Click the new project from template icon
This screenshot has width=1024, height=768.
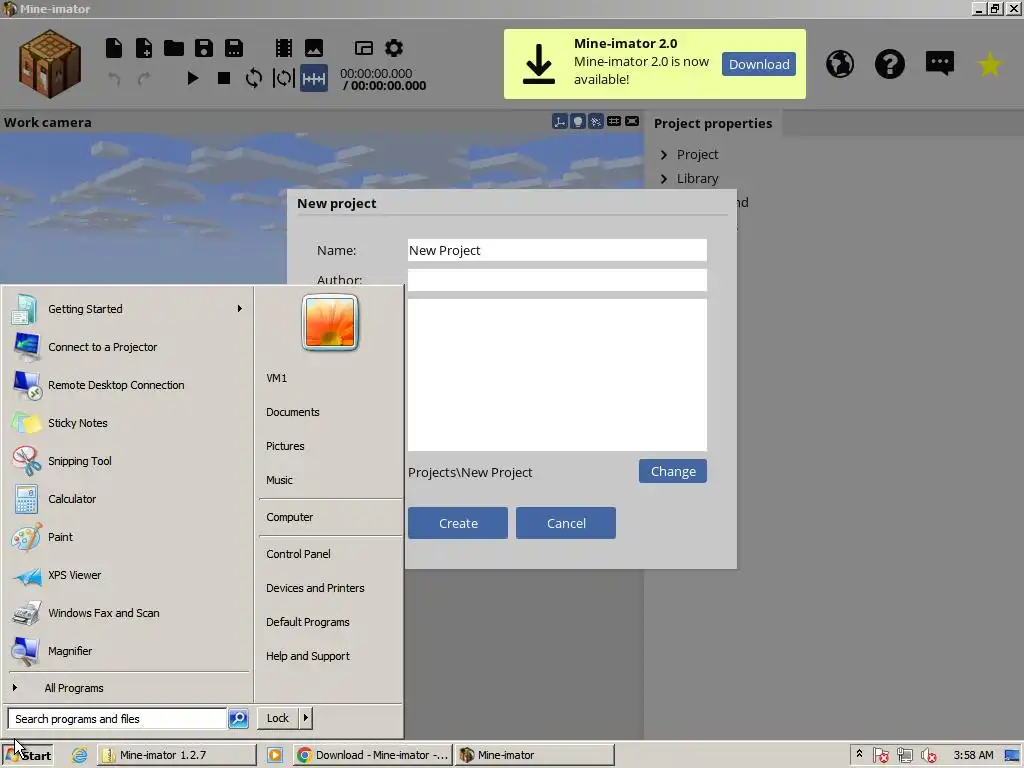tap(144, 48)
